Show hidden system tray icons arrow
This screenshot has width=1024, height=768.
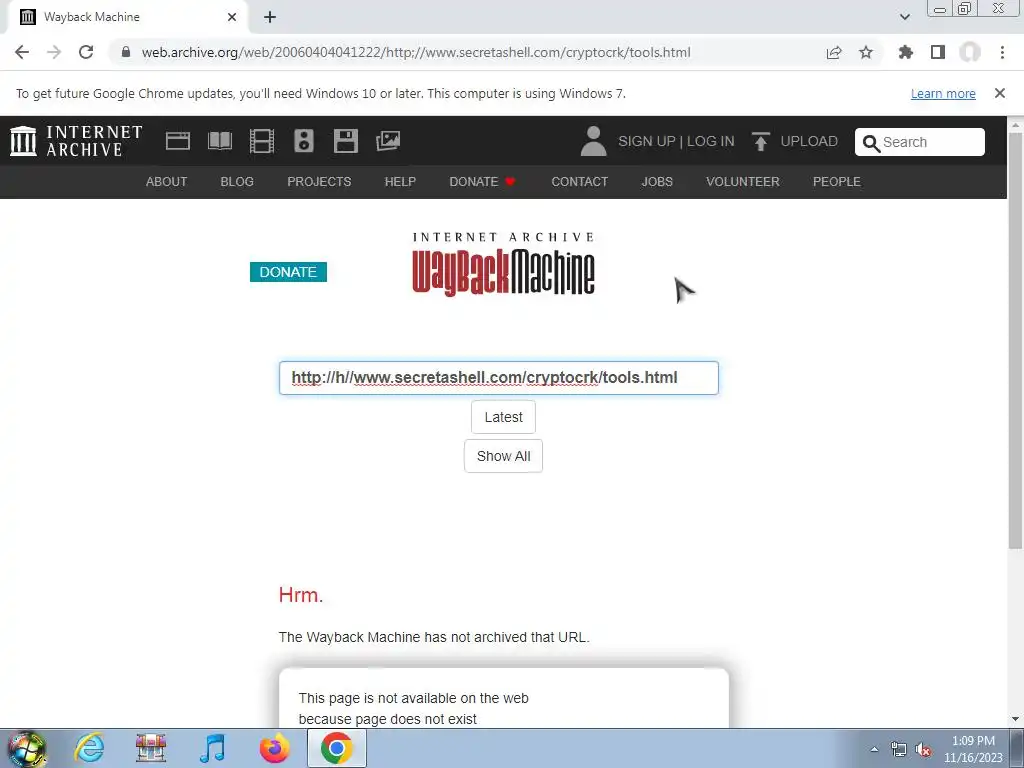[874, 749]
